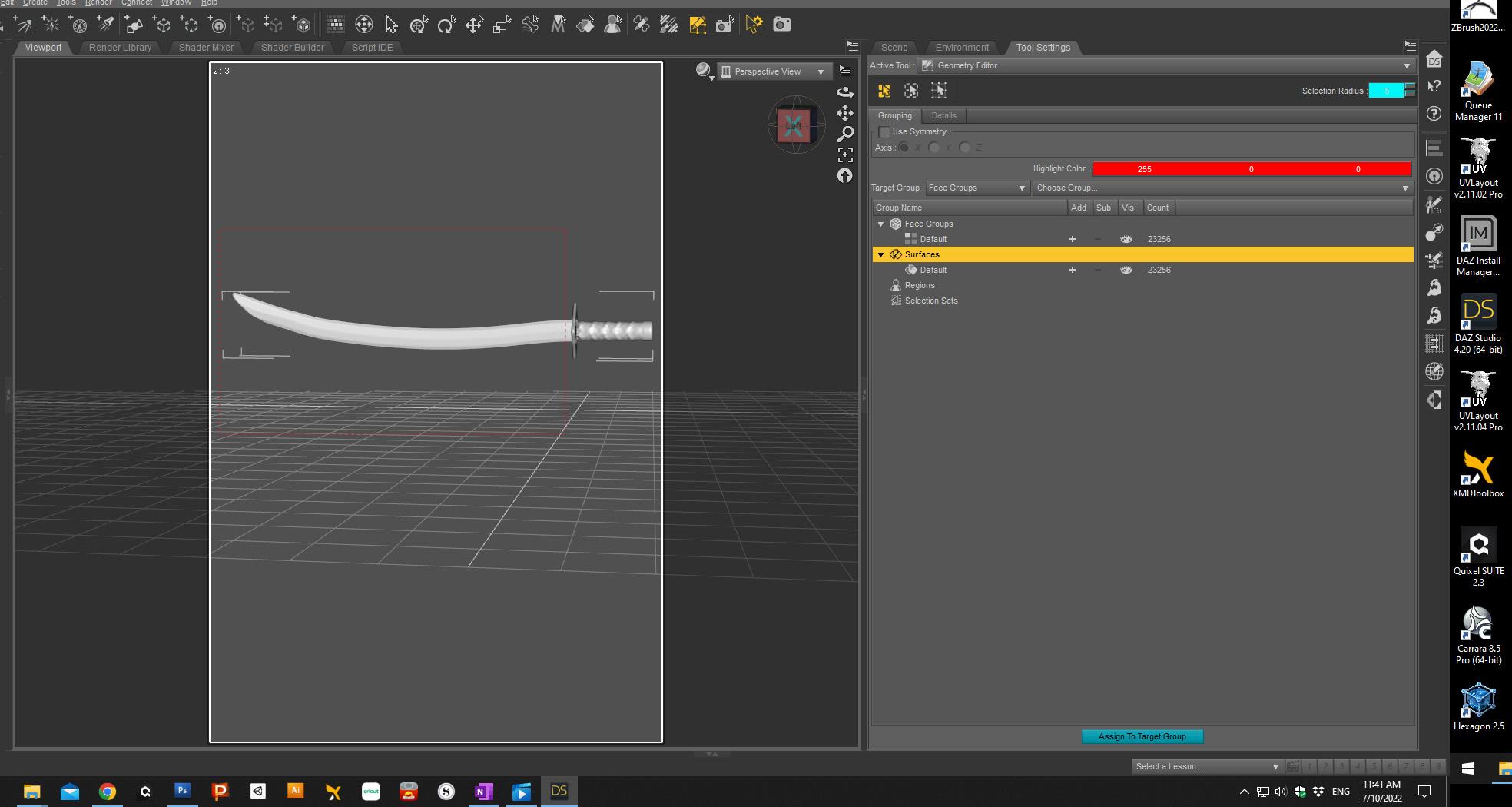Open the Perspective View dropdown
1512x807 pixels.
[x=774, y=71]
